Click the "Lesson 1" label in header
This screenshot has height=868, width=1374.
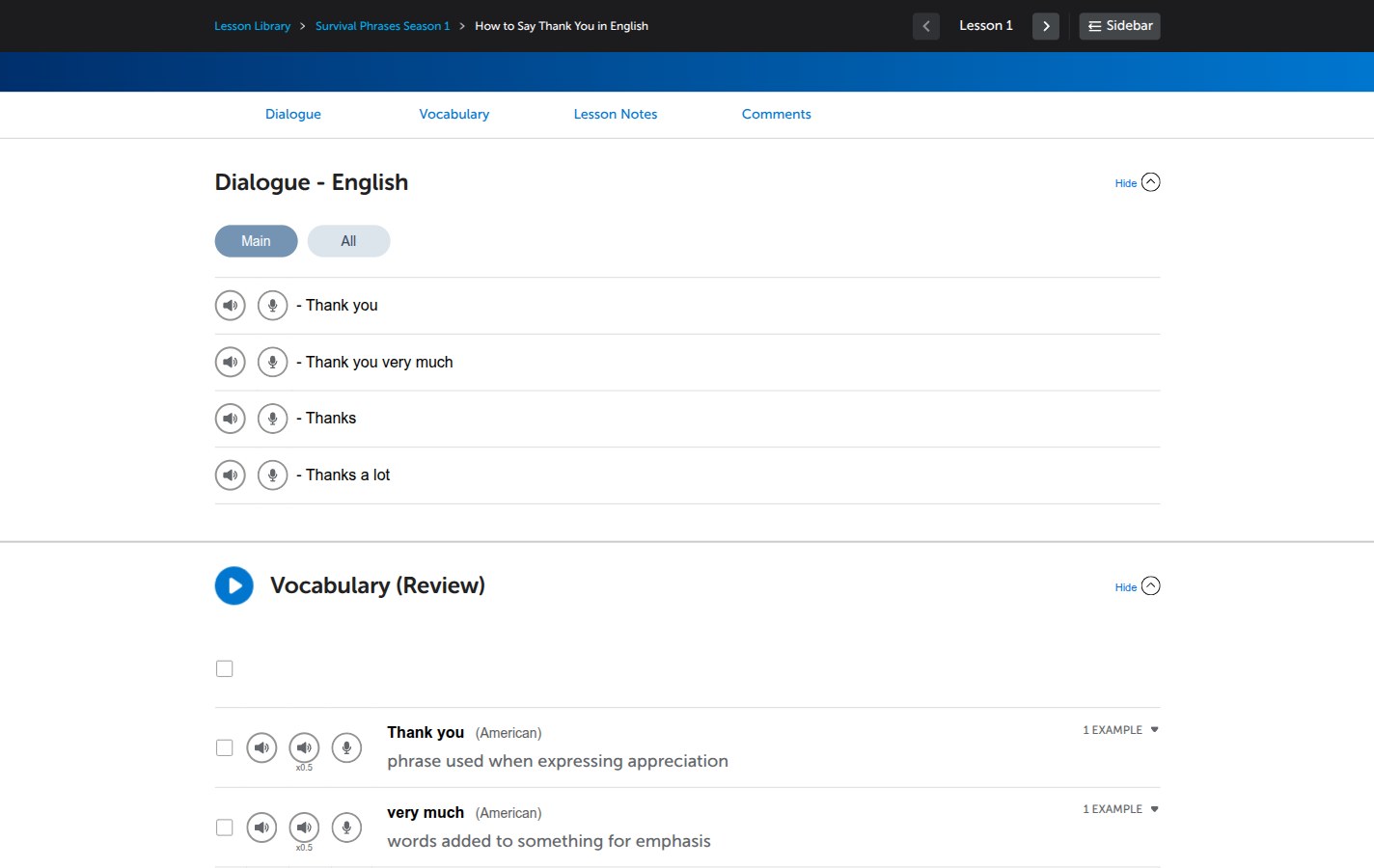[986, 26]
